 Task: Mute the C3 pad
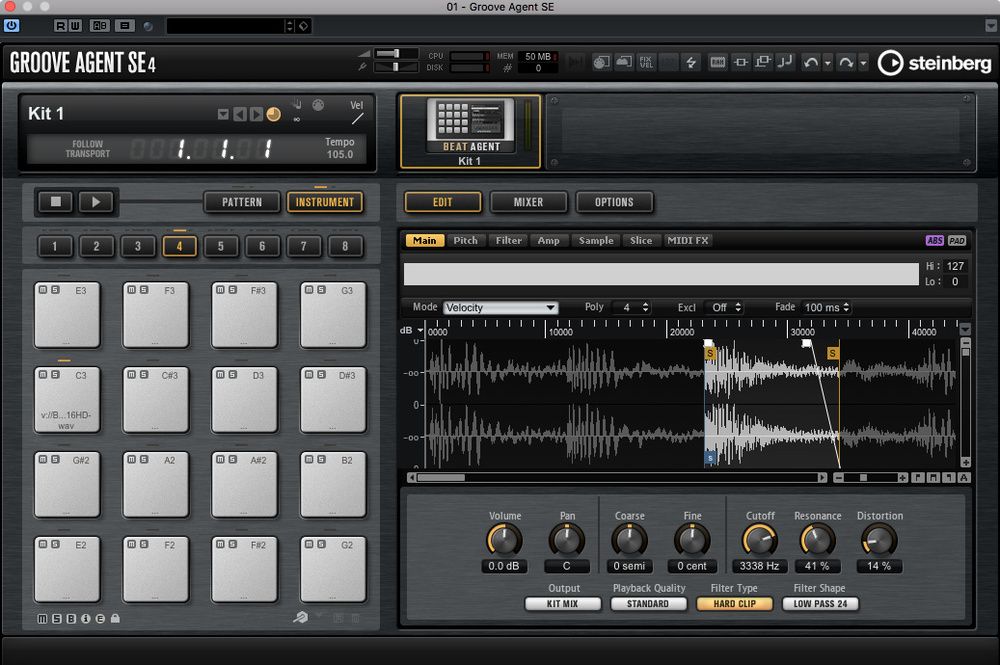[x=43, y=375]
